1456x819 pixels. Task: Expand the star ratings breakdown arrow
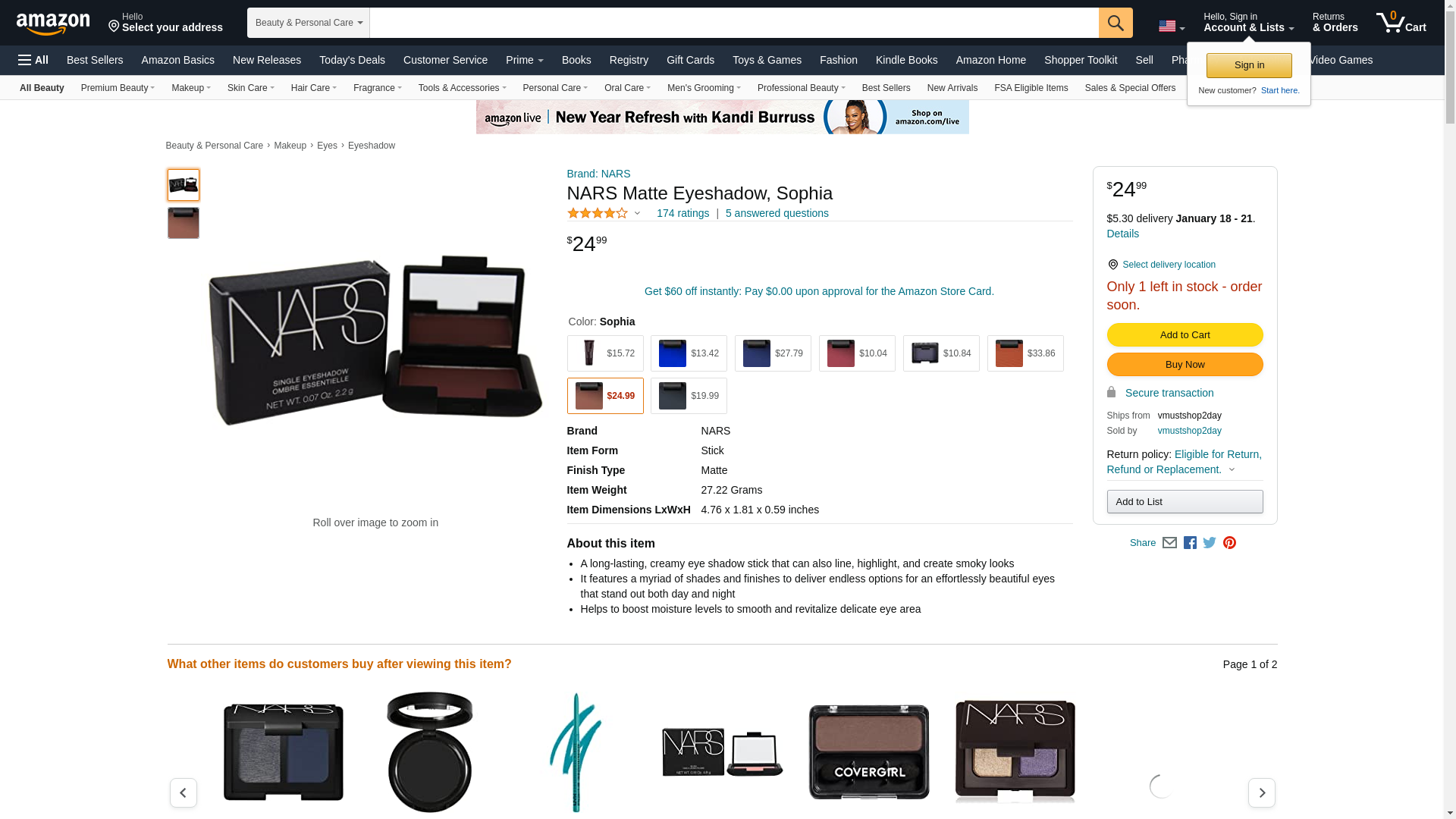(637, 214)
